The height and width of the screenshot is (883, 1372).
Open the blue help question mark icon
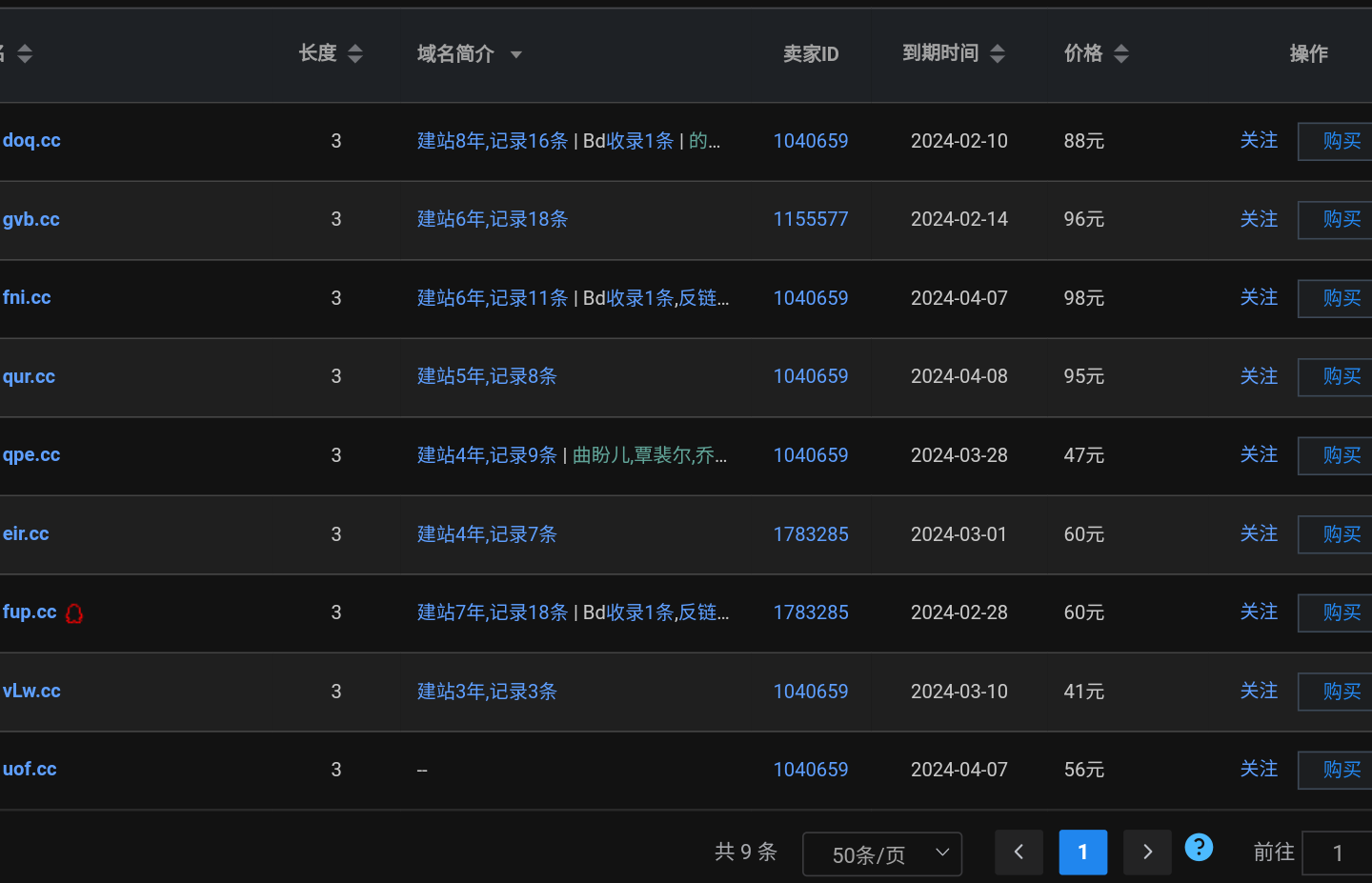1199,847
